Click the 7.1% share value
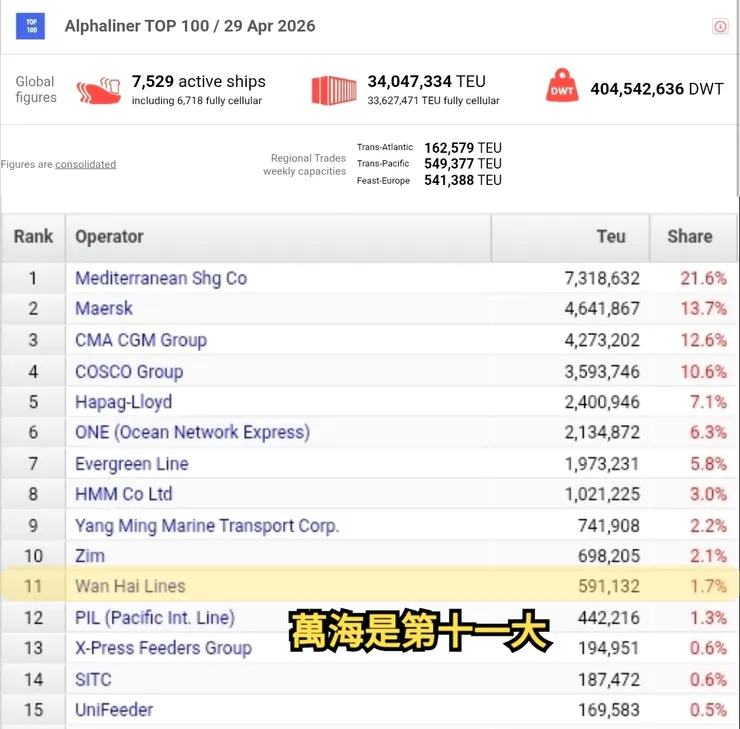Viewport: 740px width, 729px height. [708, 402]
